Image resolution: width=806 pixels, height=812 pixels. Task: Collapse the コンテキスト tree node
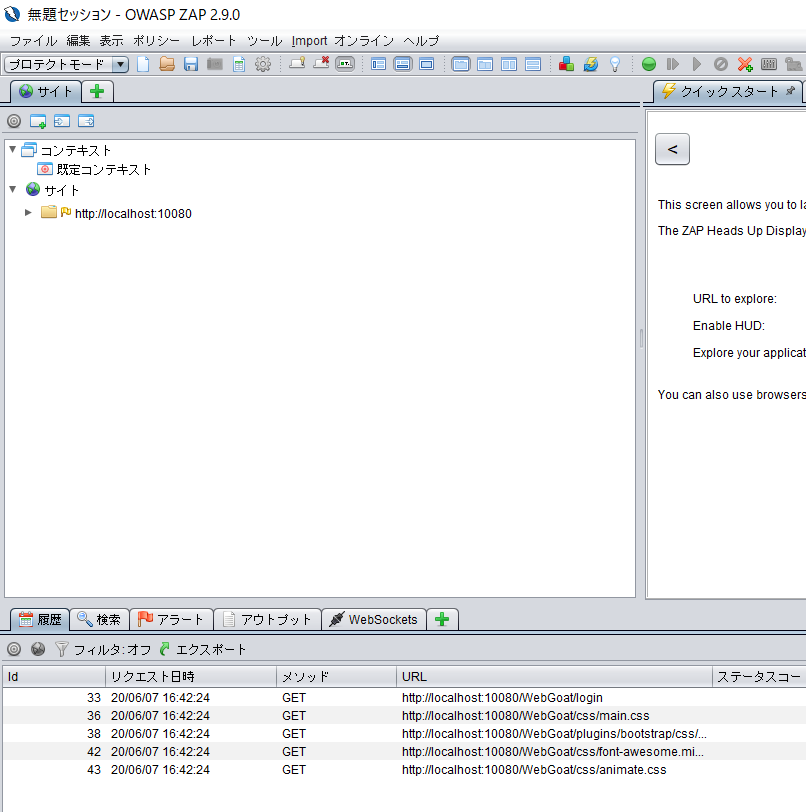click(13, 150)
